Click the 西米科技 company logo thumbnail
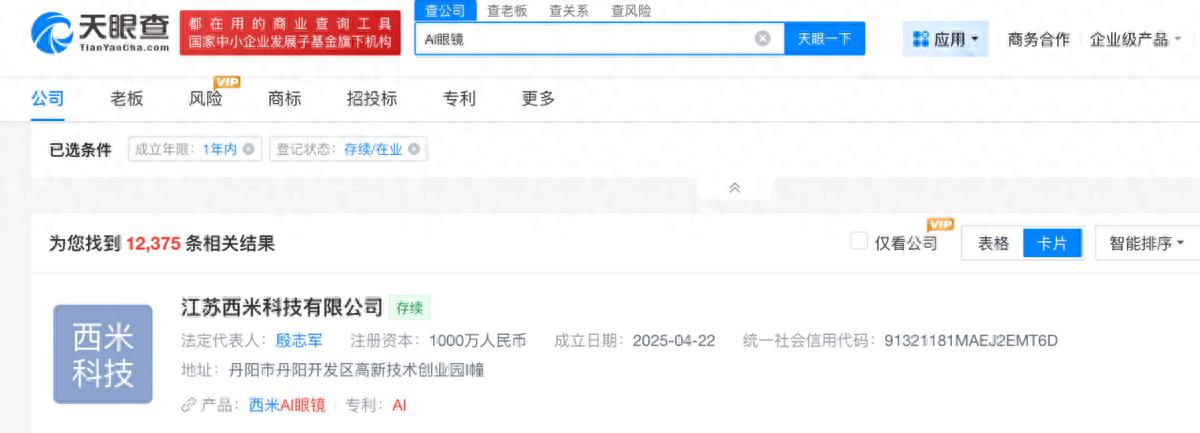Screen dimensions: 1200x433 pos(102,354)
